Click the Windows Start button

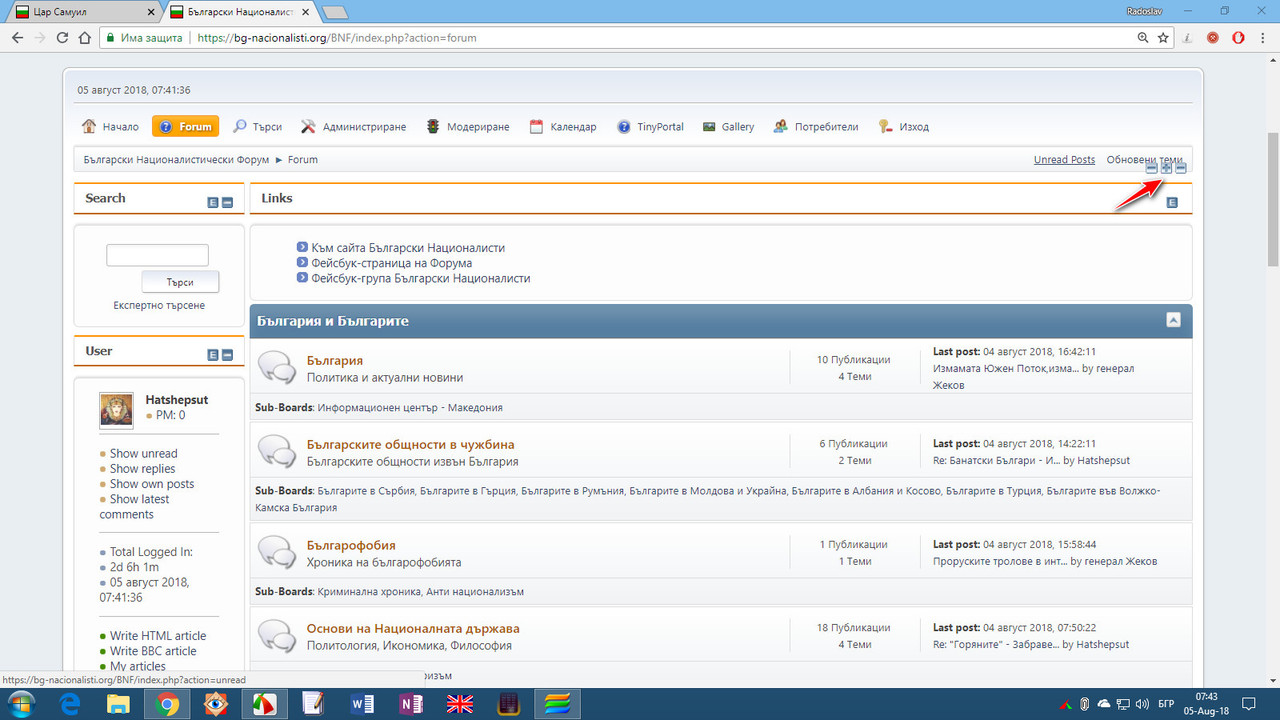(20, 704)
